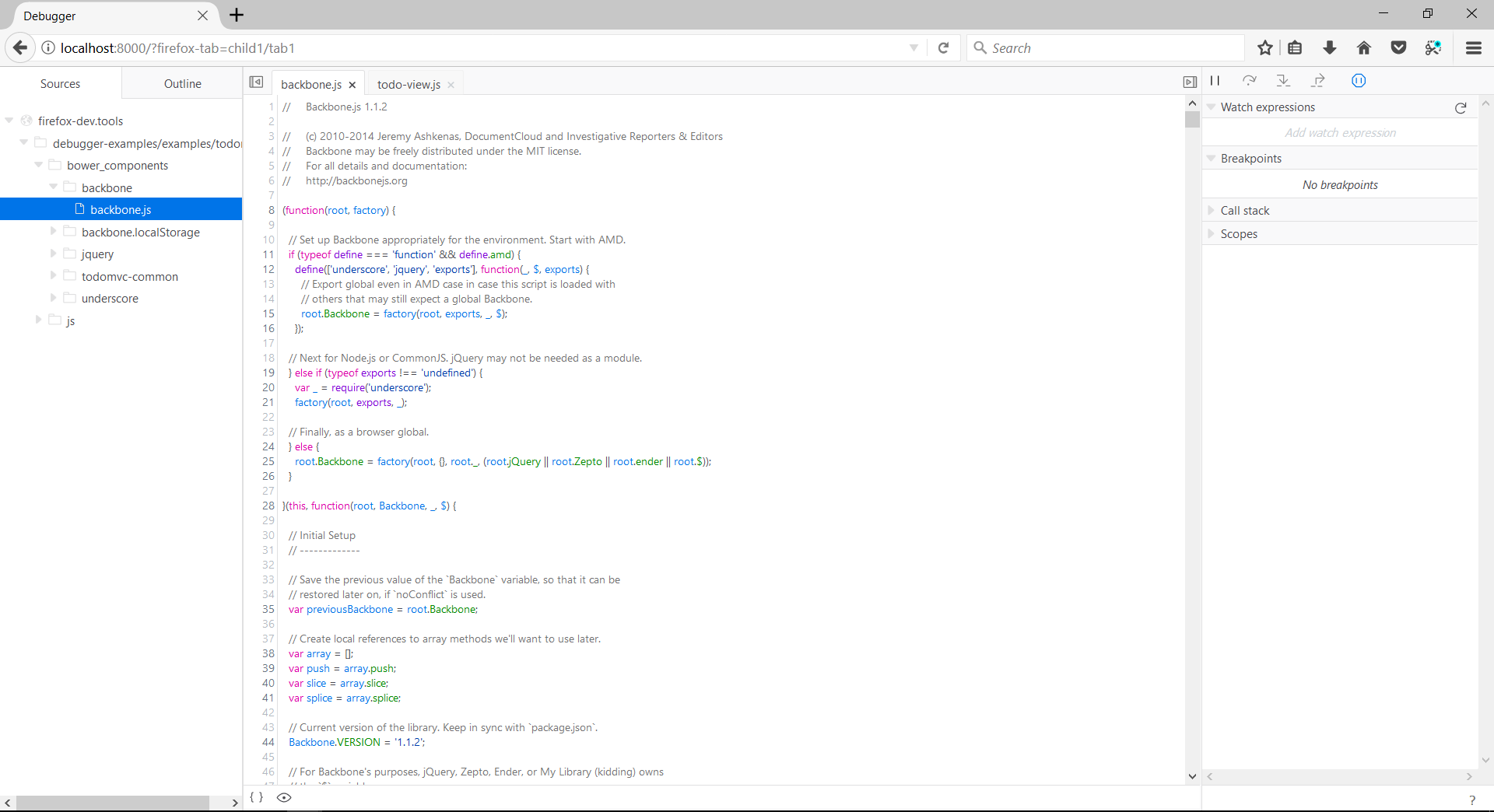
Task: Expand the underscore folder
Action: click(54, 298)
